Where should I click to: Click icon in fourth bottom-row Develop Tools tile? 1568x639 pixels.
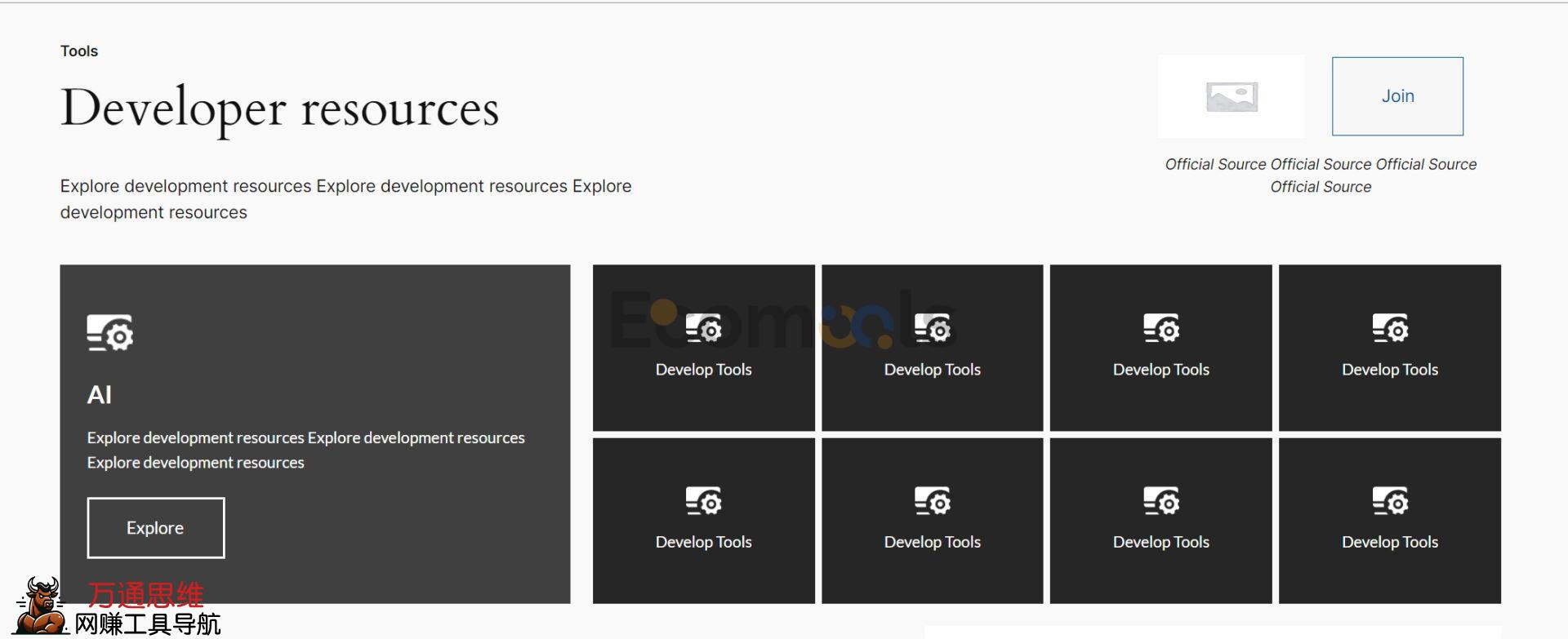[1389, 501]
